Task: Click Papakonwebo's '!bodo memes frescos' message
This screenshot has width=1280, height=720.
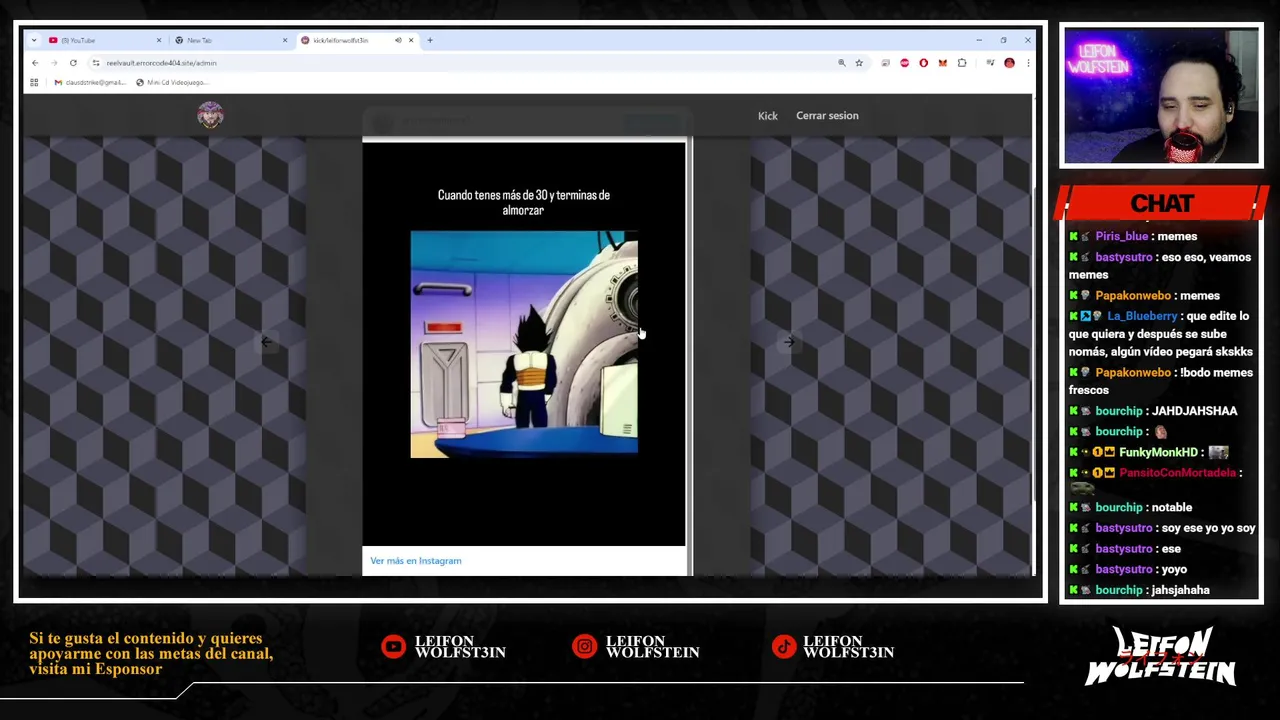Action: (1161, 381)
